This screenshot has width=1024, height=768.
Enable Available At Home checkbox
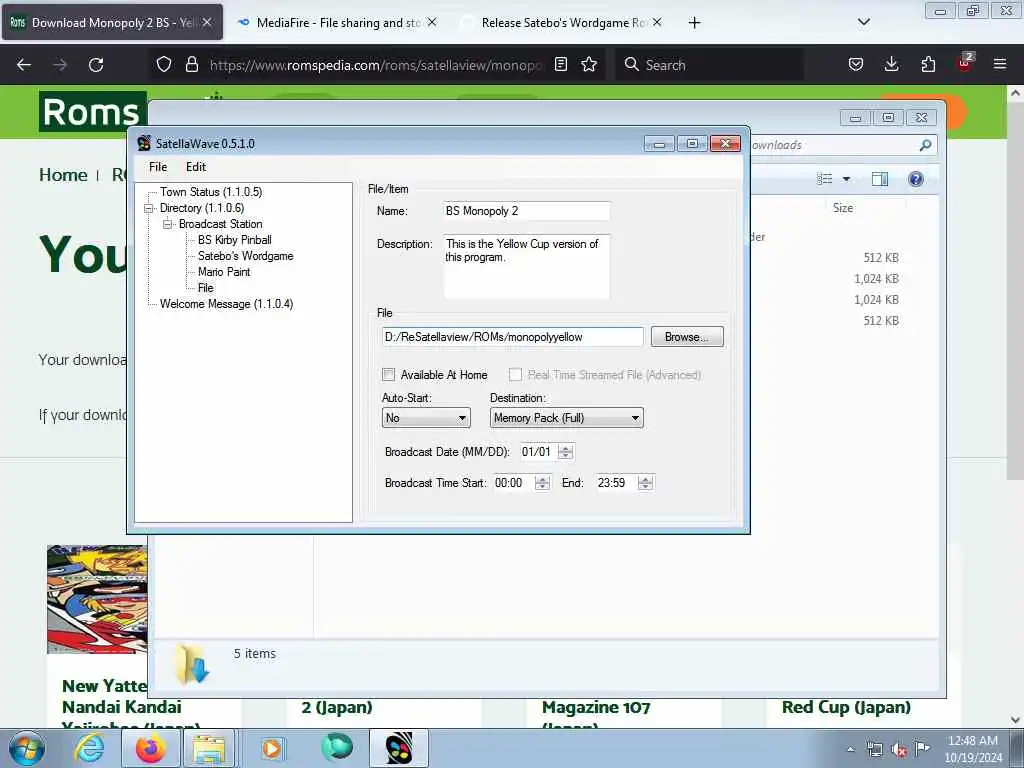pos(389,374)
